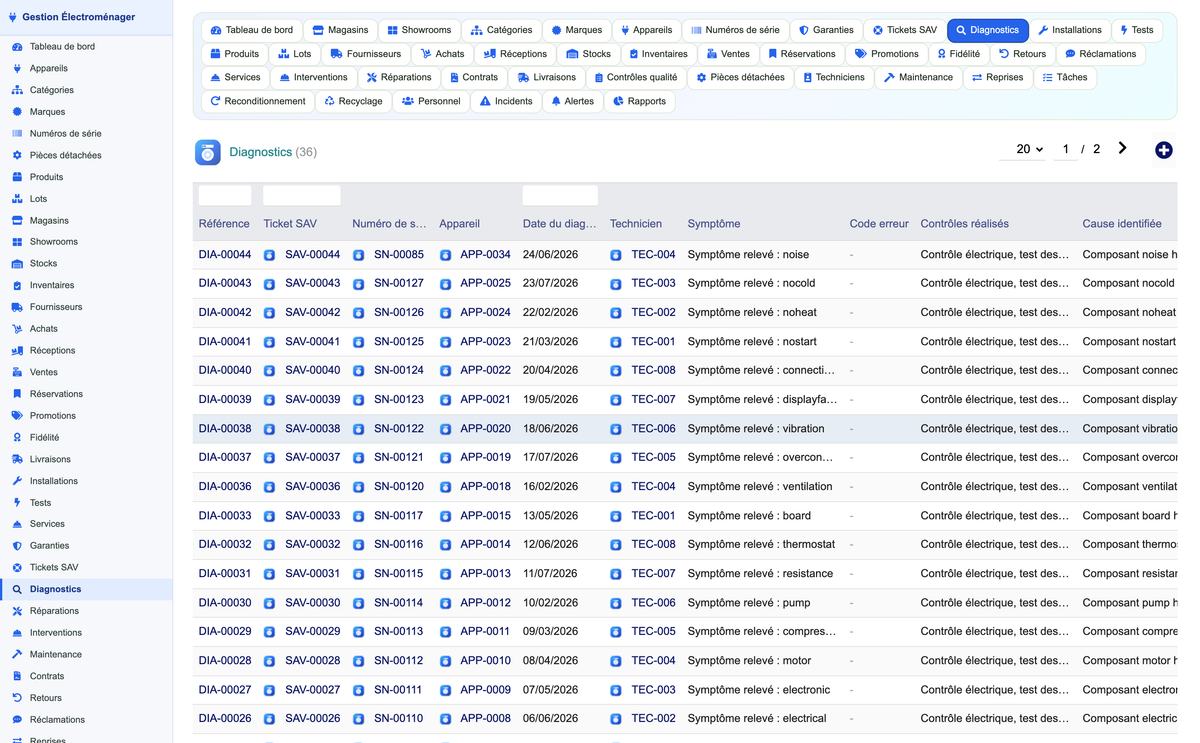Click the Référence column filter field
This screenshot has width=1200, height=743.
point(225,195)
